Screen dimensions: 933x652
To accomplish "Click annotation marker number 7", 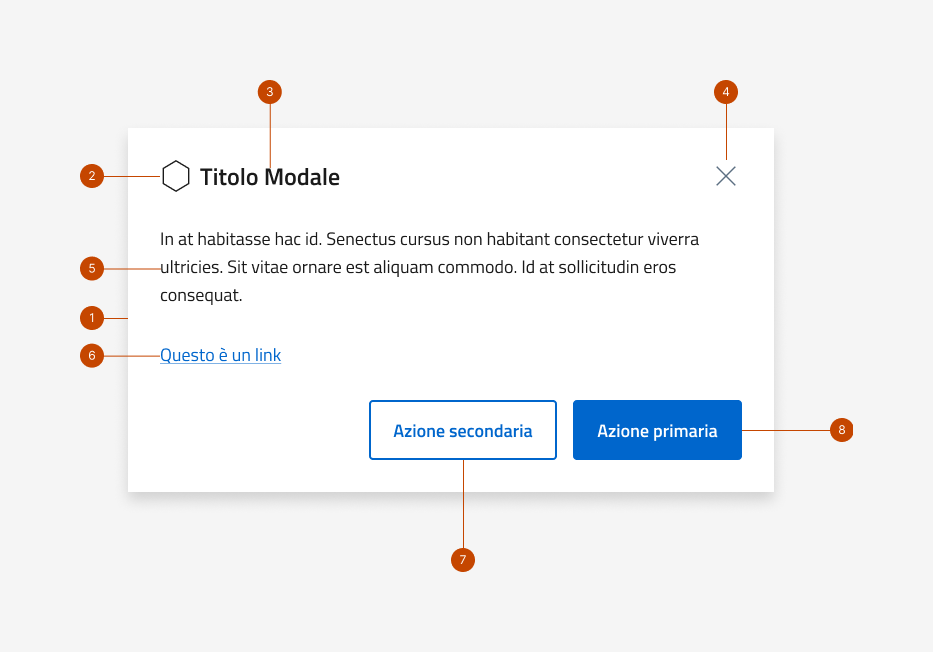I will coord(463,560).
